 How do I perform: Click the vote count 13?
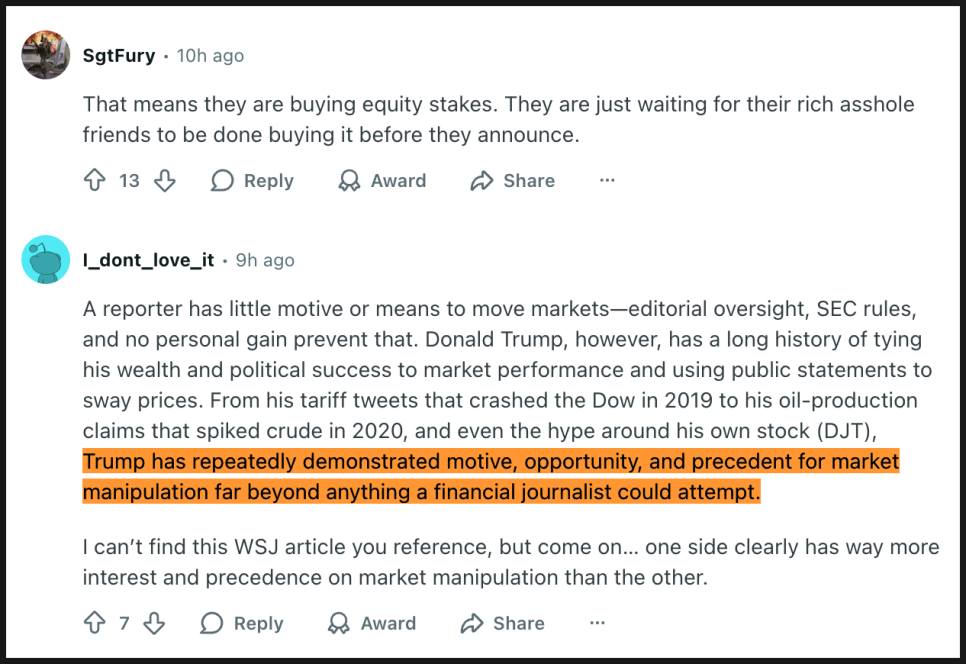pyautogui.click(x=130, y=181)
